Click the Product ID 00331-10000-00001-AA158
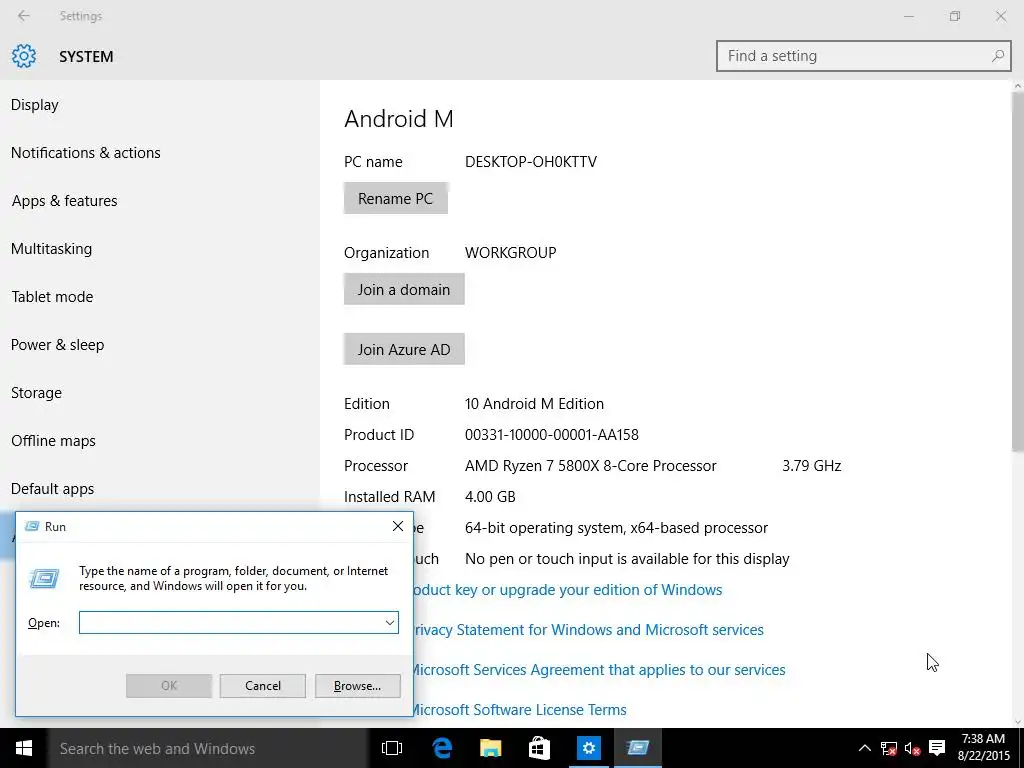Screen dimensions: 1024x768 click(x=552, y=435)
